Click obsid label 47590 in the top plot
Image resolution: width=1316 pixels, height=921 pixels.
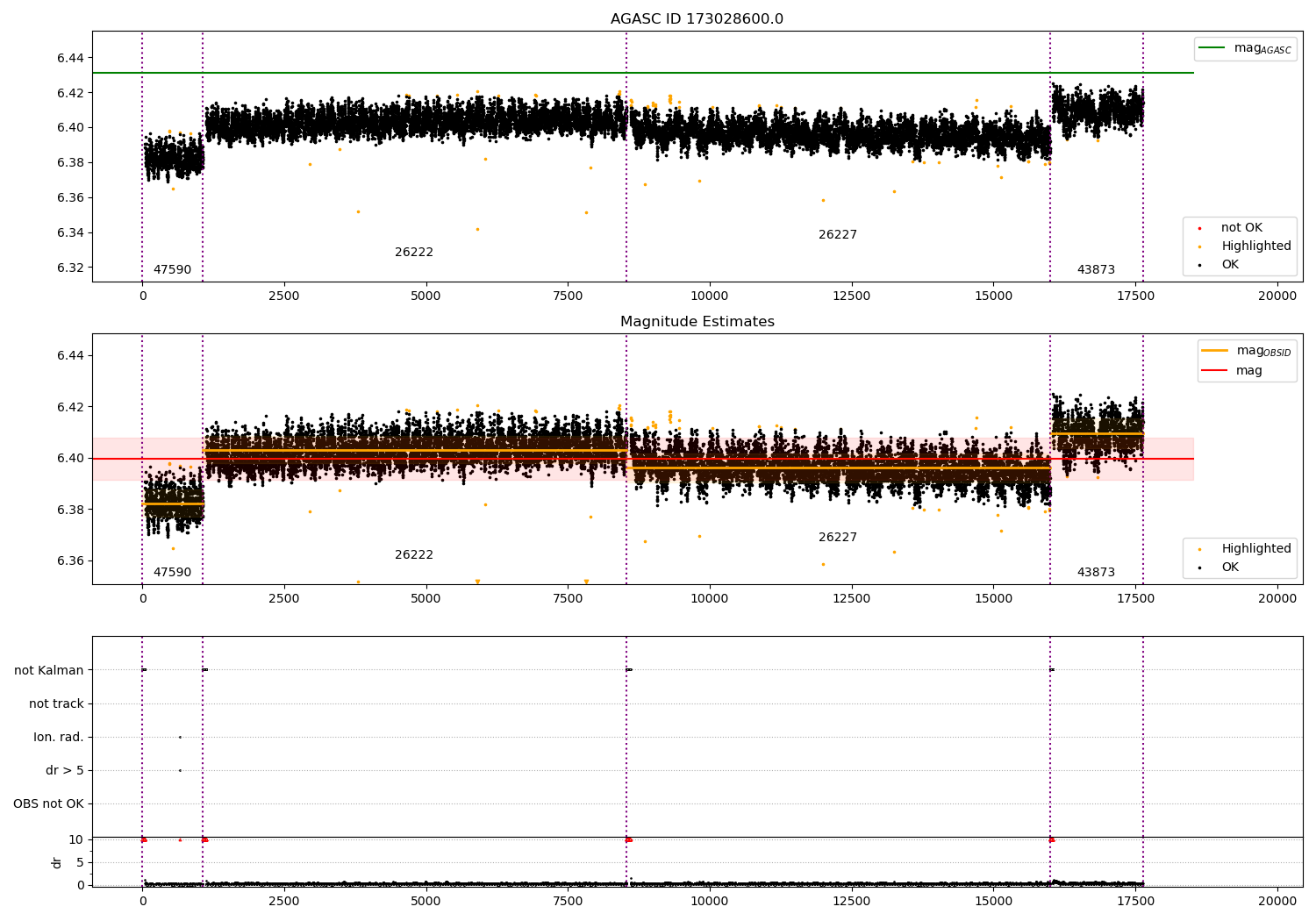pyautogui.click(x=172, y=270)
